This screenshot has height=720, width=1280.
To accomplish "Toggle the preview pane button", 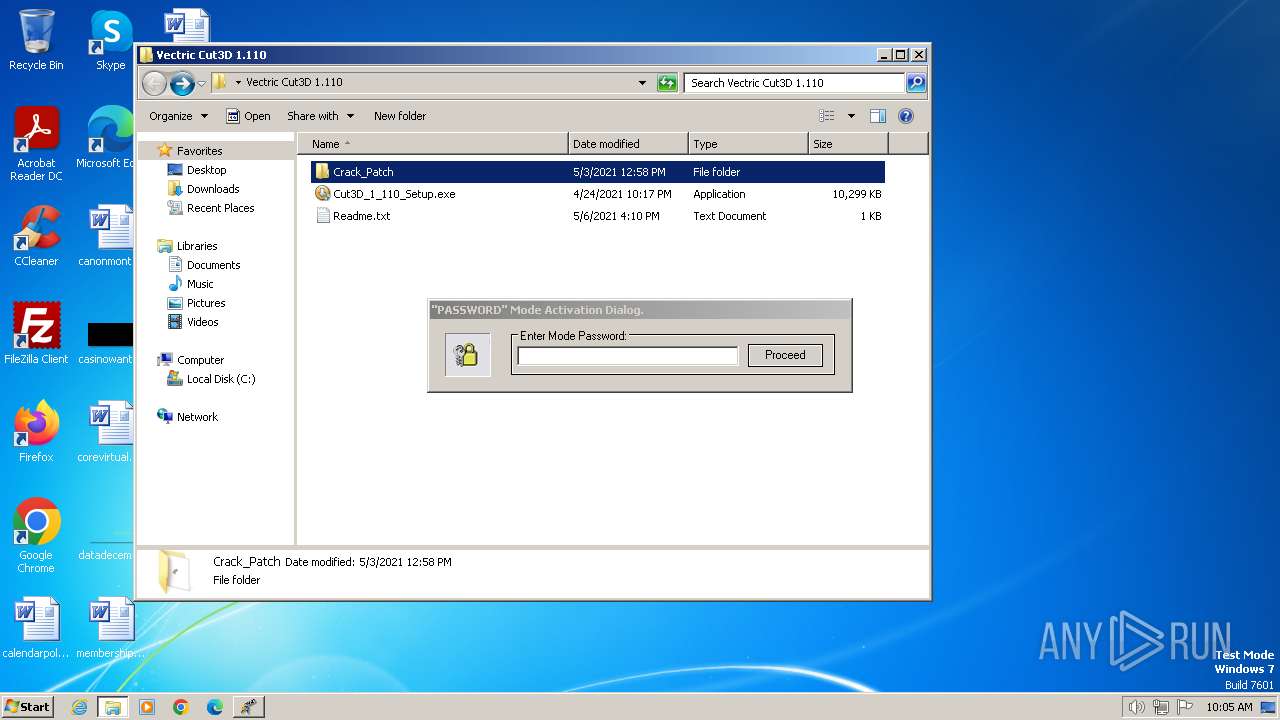I will pos(877,116).
